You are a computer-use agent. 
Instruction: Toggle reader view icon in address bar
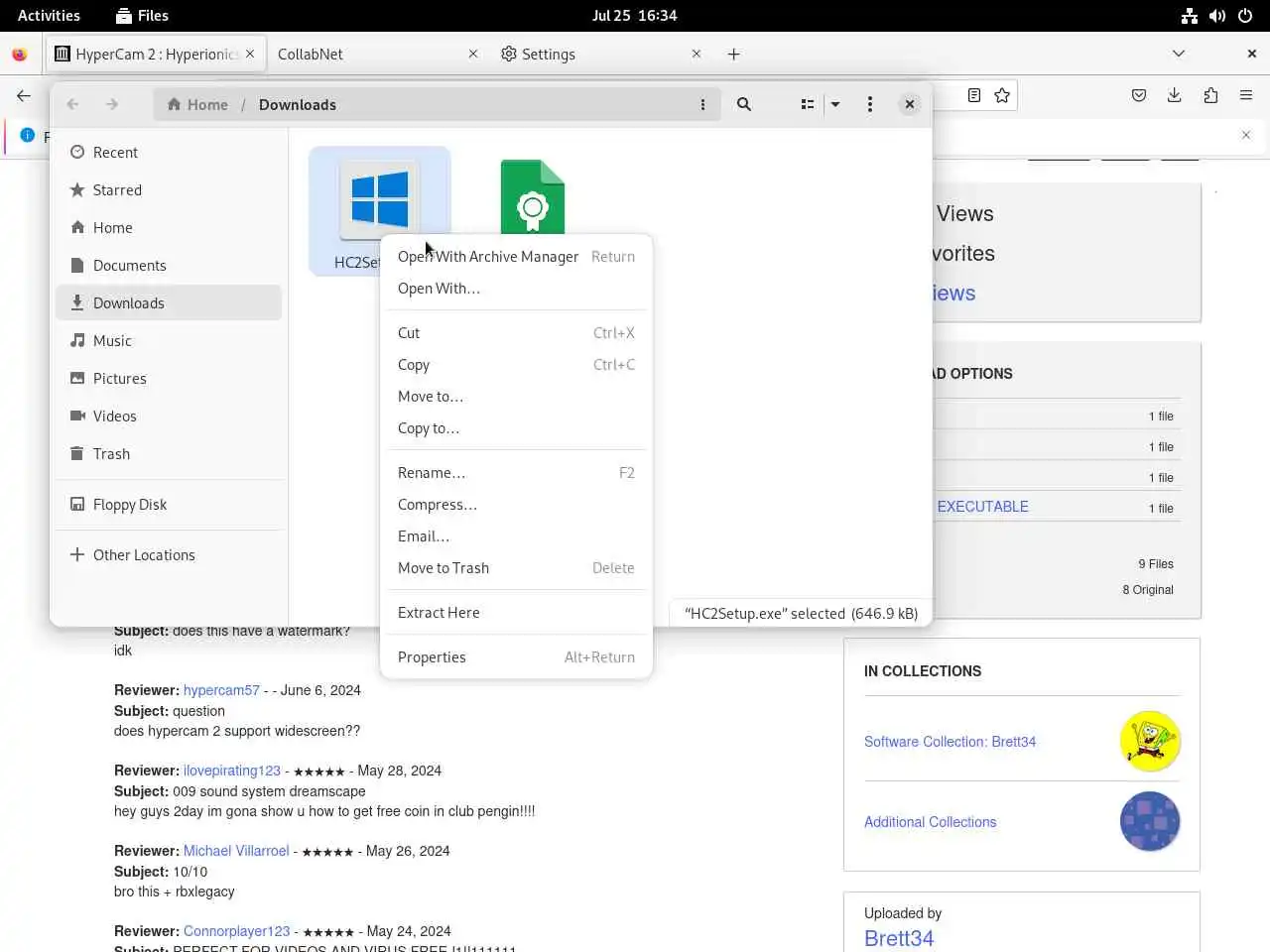click(x=974, y=95)
